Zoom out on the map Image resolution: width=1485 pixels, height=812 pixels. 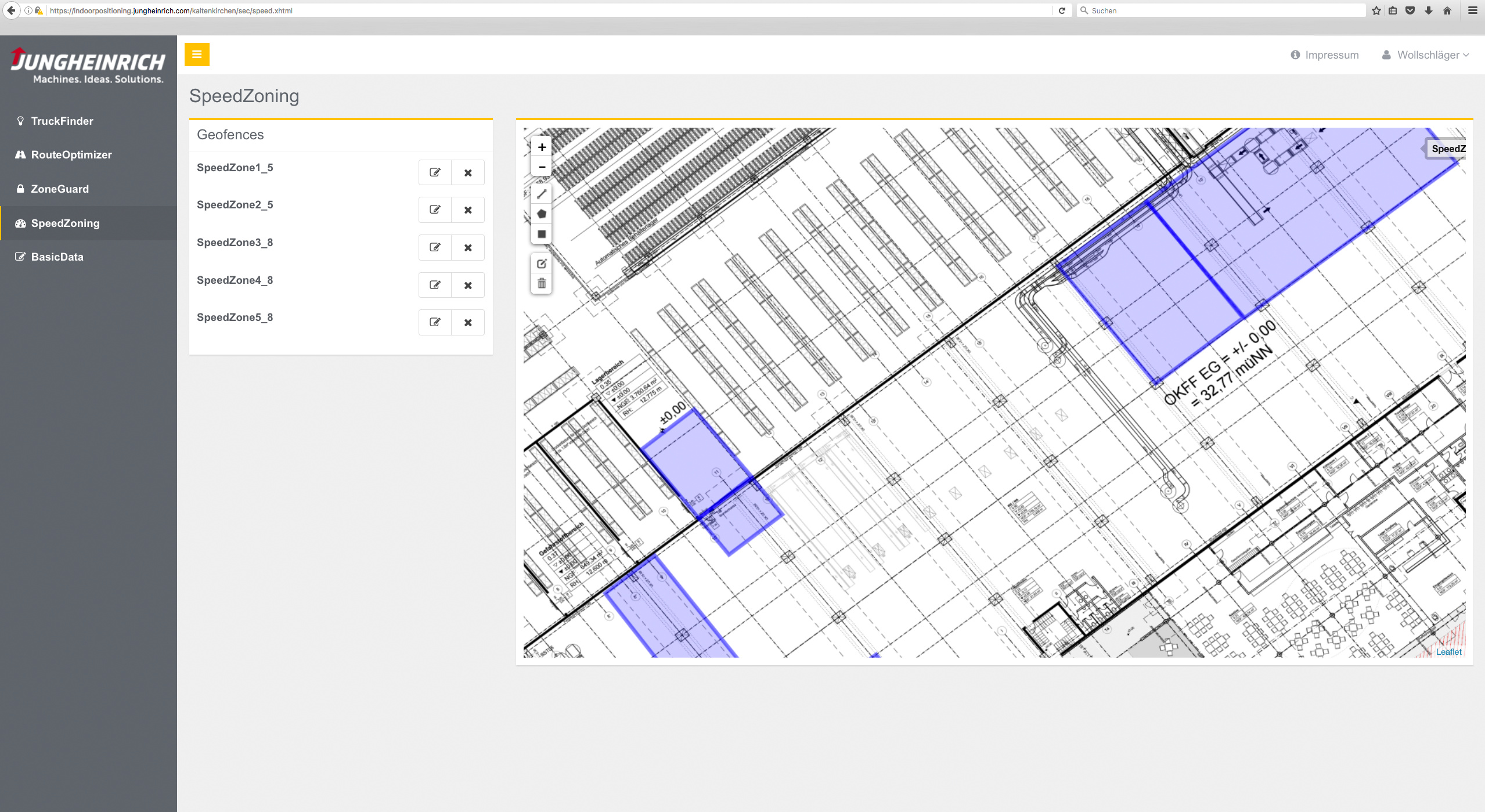tap(541, 167)
